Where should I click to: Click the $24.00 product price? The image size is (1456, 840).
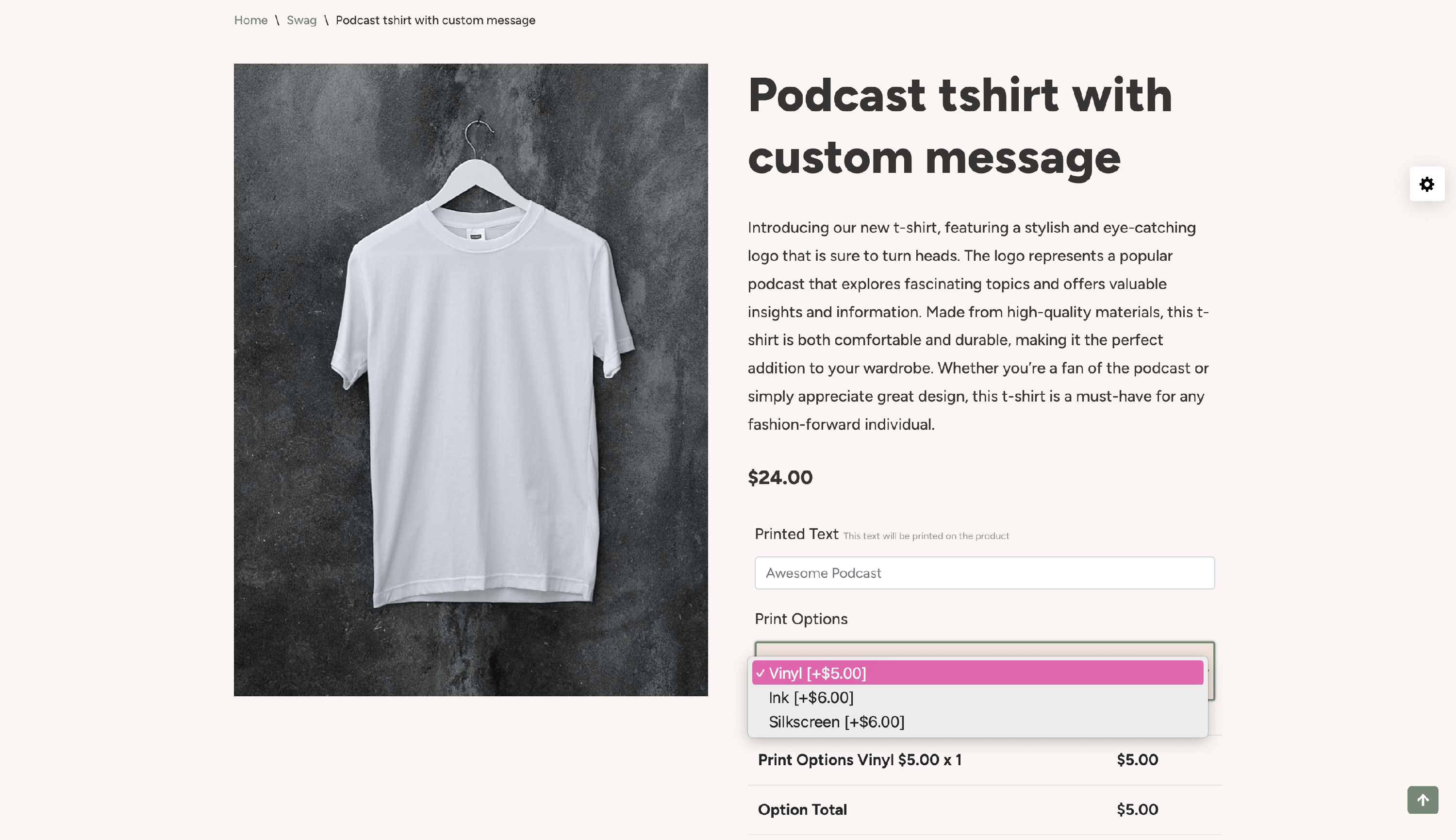point(779,477)
